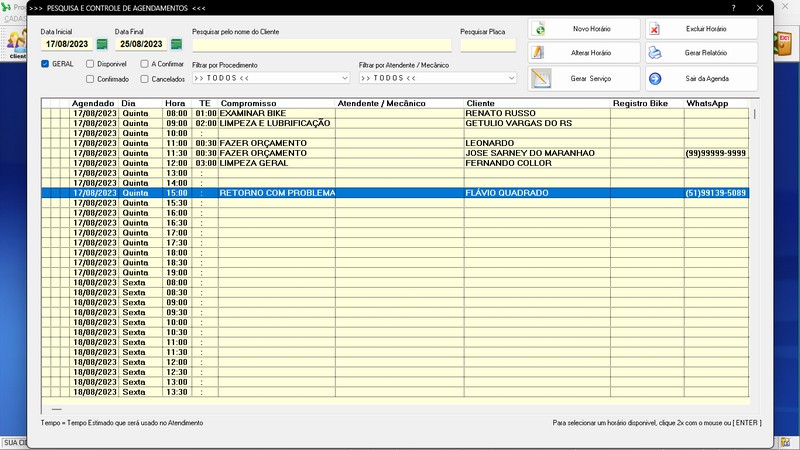800x450 pixels.
Task: Click exit door icon in background window
Action: click(783, 45)
